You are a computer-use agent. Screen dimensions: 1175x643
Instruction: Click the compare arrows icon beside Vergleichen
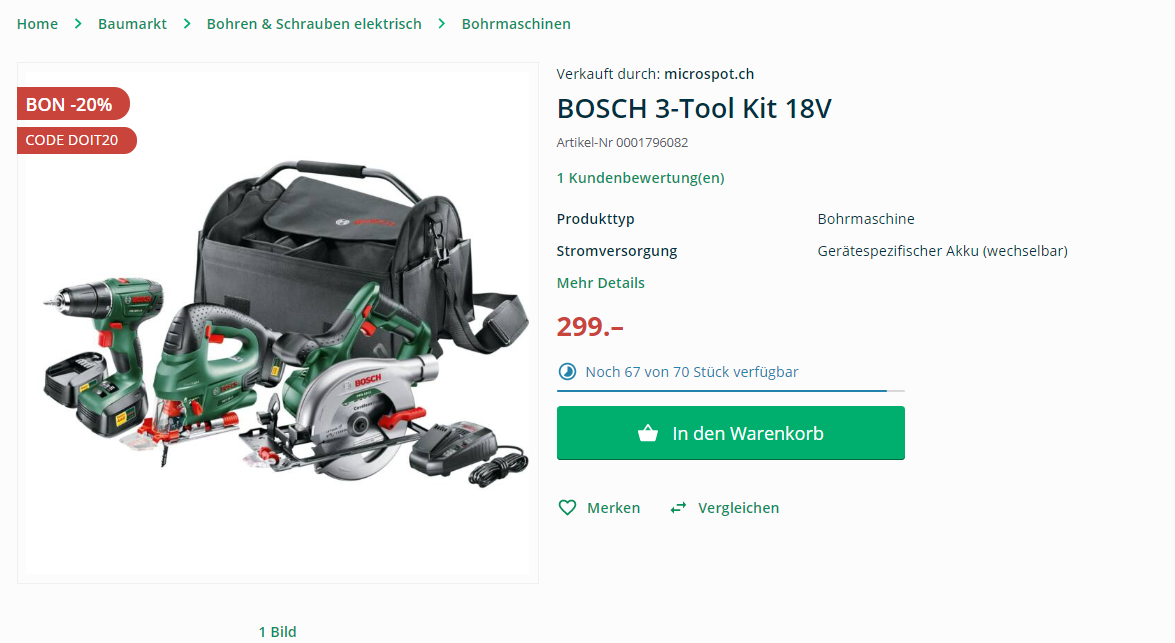coord(678,508)
